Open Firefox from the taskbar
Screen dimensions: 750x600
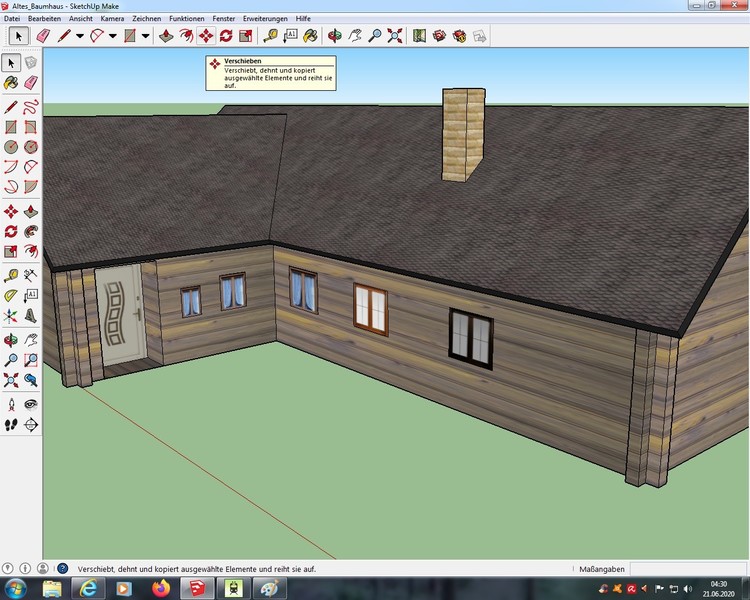tap(161, 588)
